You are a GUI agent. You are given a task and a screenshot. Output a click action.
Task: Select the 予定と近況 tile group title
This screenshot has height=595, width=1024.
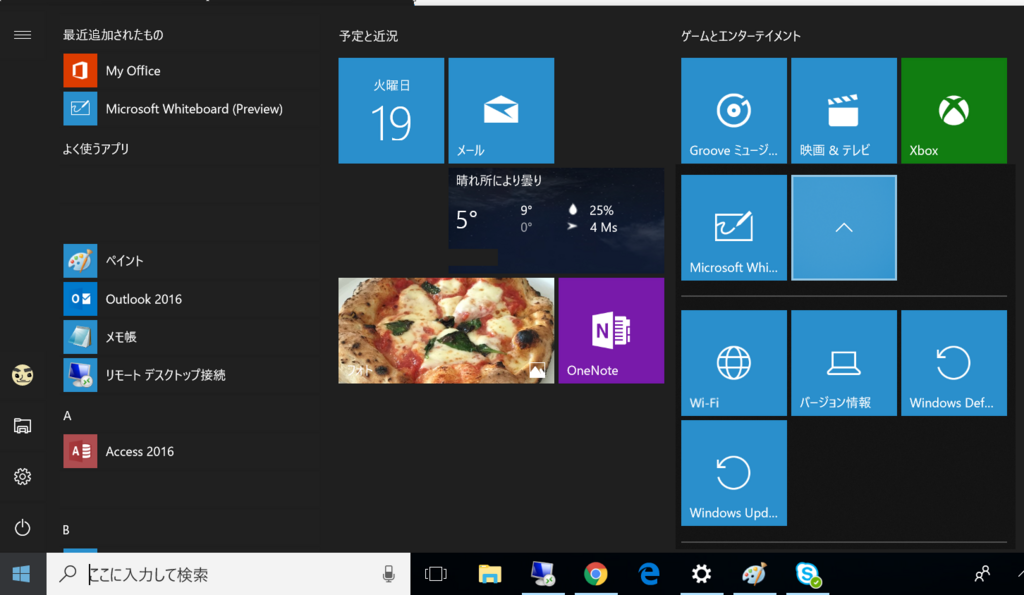point(368,36)
